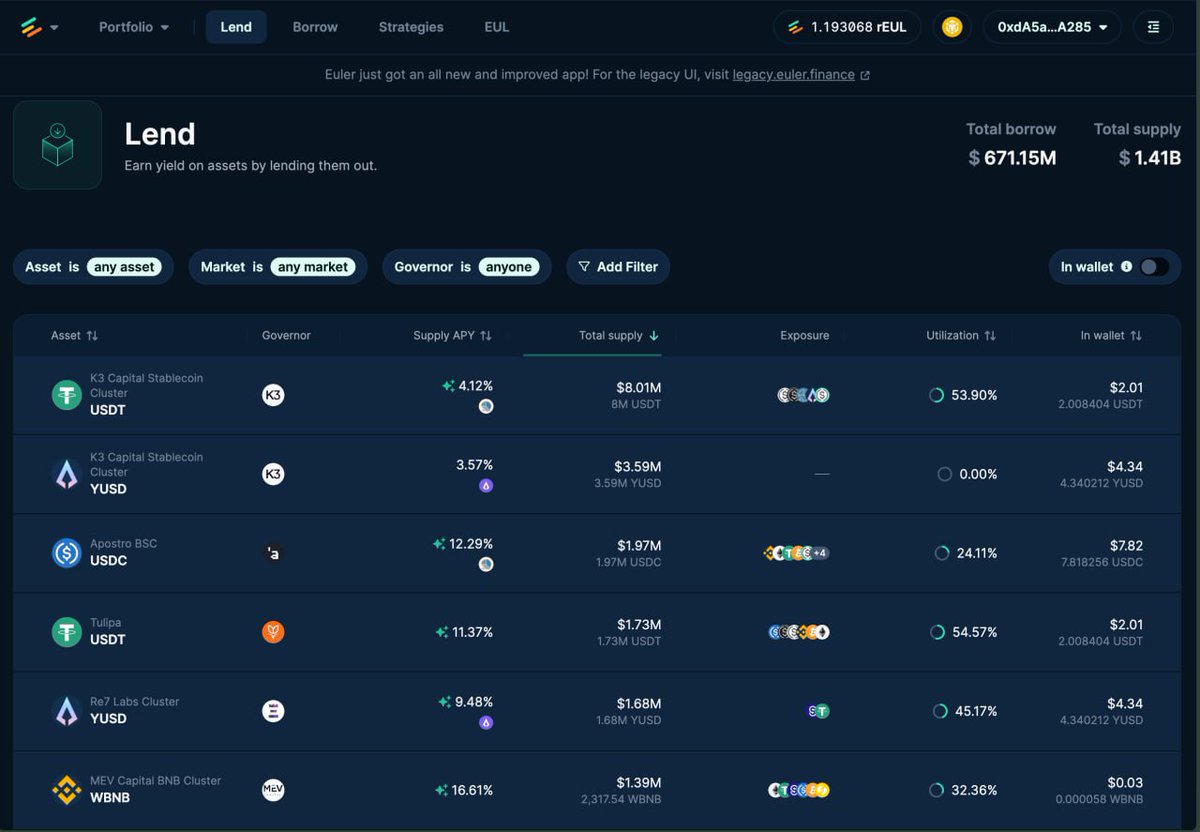Click the Lend box icon beside the heading
The width and height of the screenshot is (1200, 832).
tap(57, 145)
